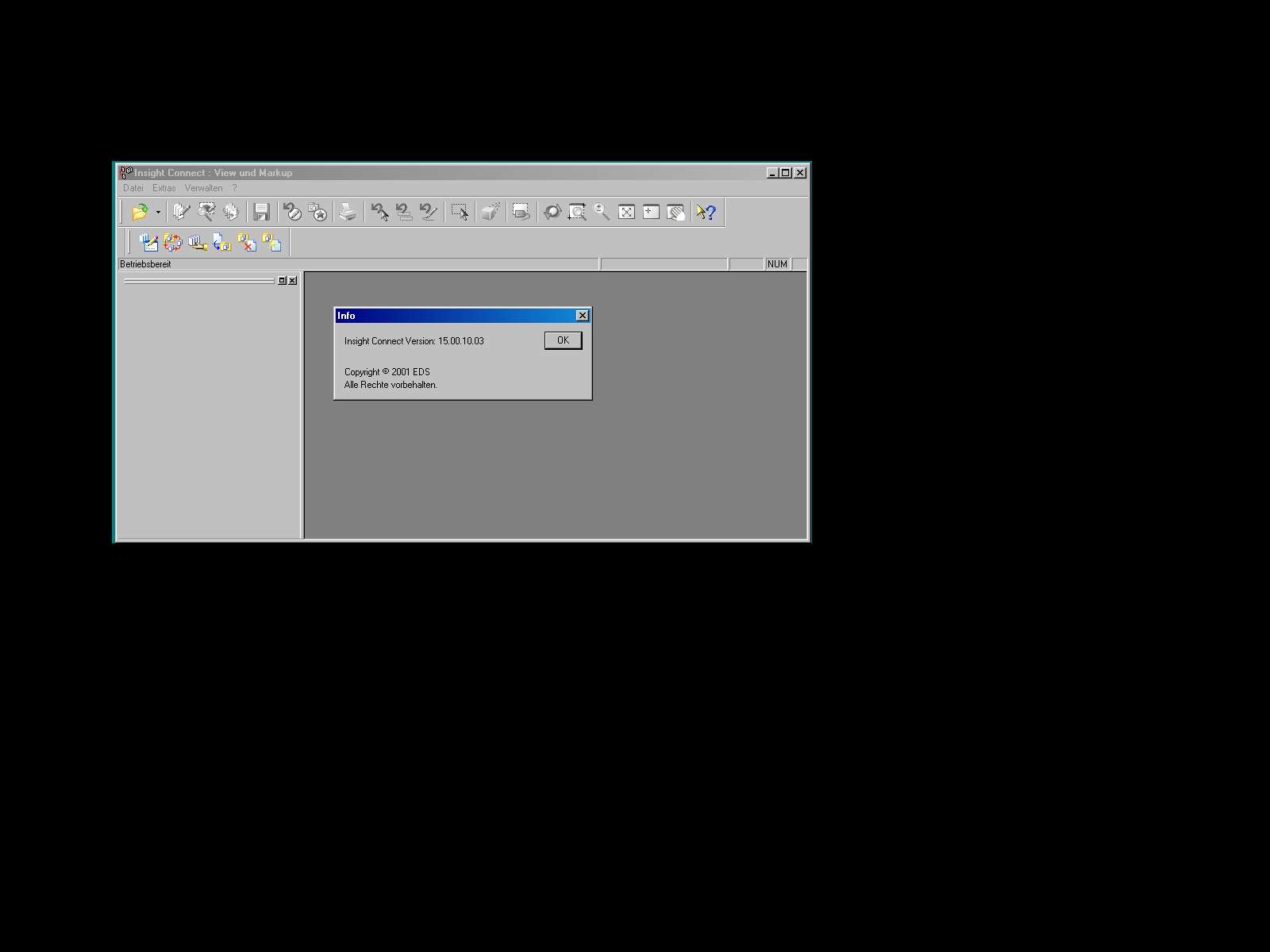Click the documents with pencil toolbar icon

tap(182, 212)
